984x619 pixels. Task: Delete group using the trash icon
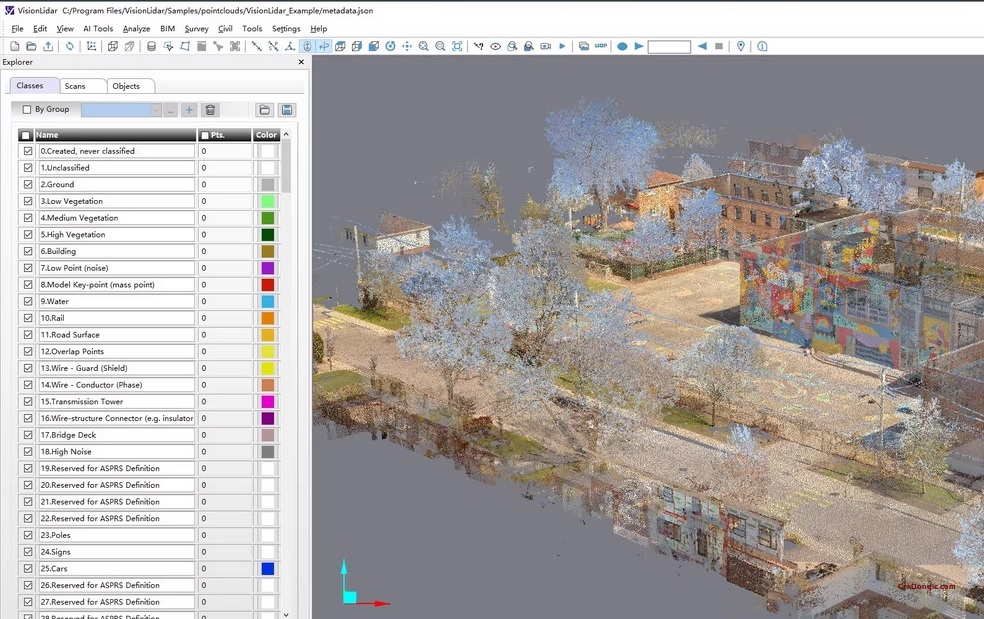pos(210,110)
